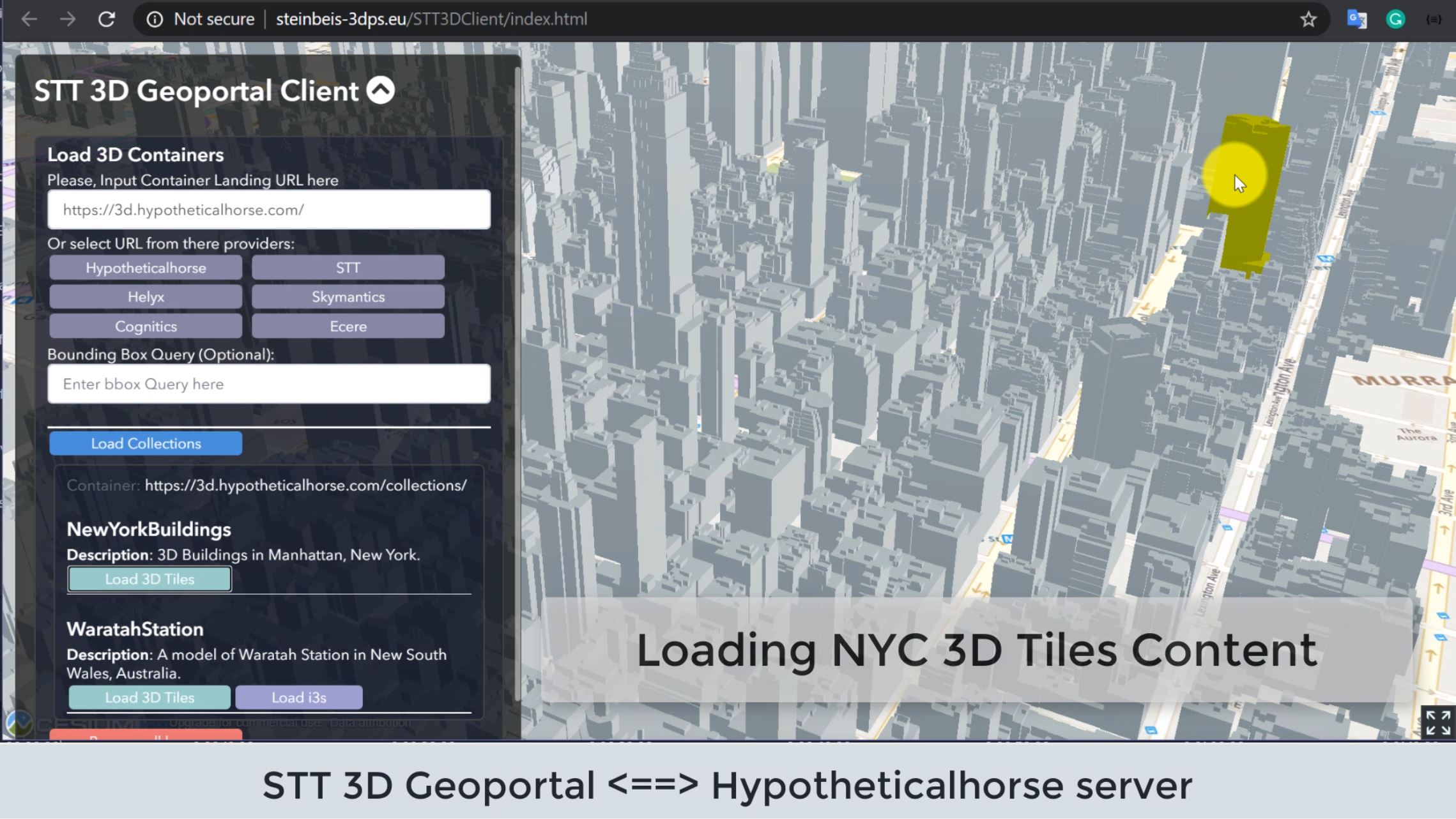Click the blue subway marker near Lexington
The height and width of the screenshot is (819, 1456).
pyautogui.click(x=1326, y=259)
